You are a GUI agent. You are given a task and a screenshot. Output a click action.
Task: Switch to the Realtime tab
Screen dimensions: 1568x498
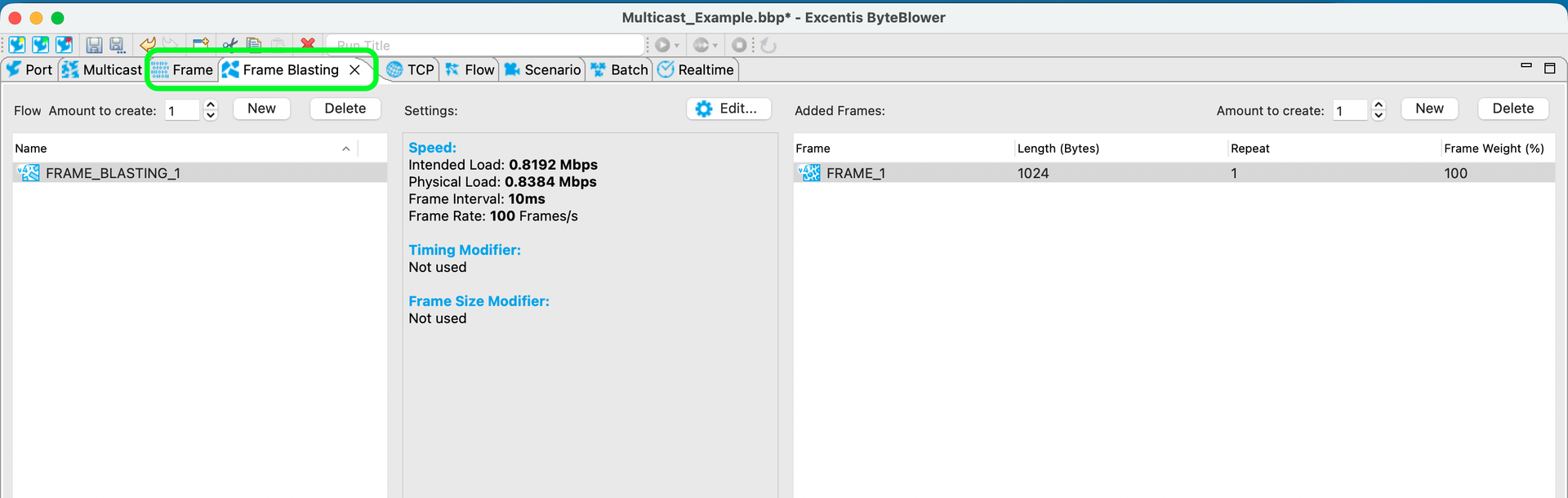(x=697, y=69)
